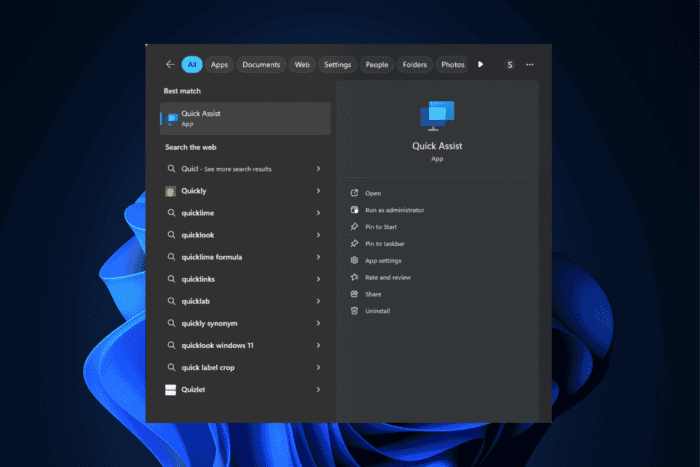
Task: Choose Pin to taskbar
Action: click(385, 244)
